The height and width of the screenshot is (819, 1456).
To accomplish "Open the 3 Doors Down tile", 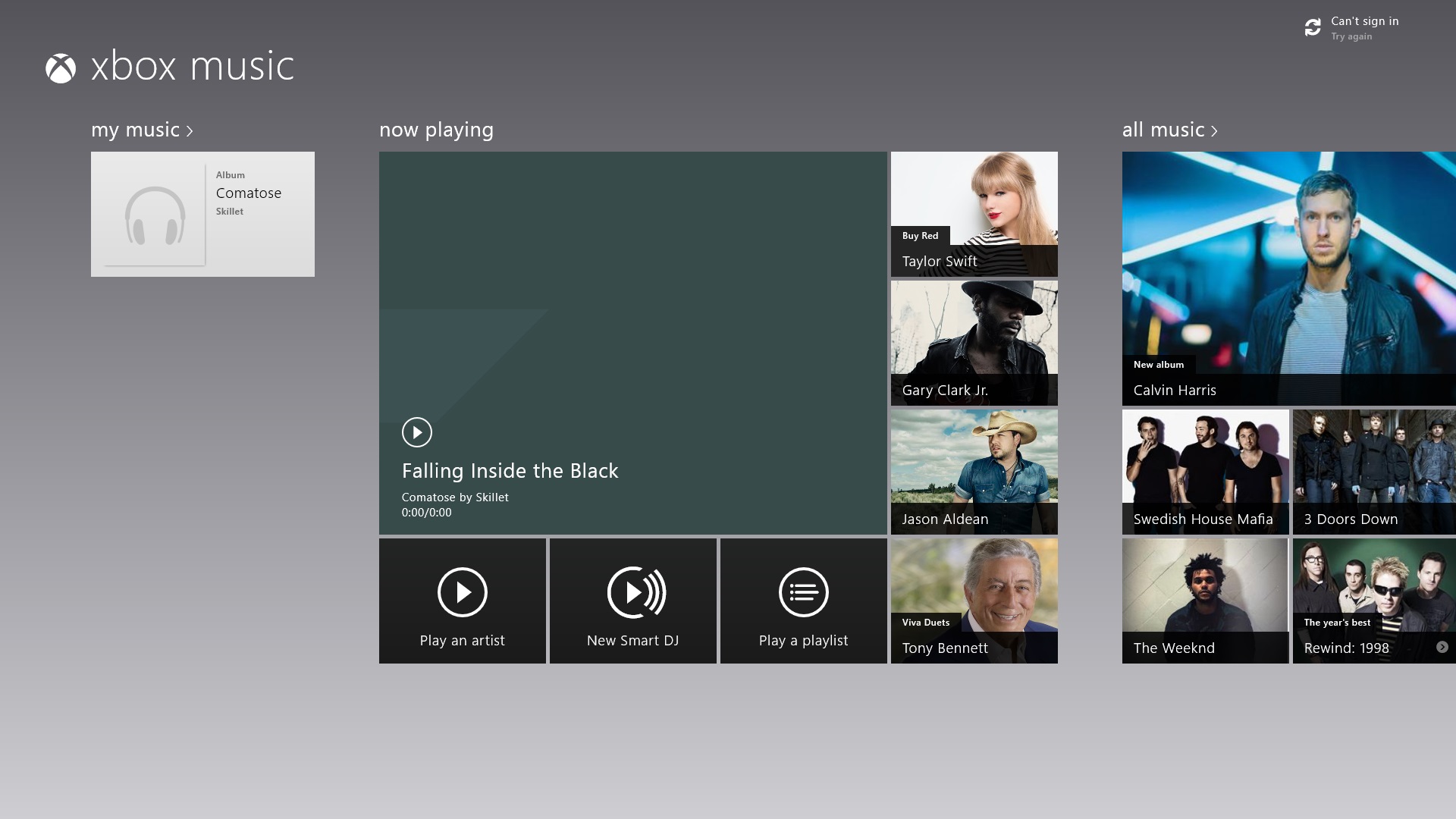I will click(1374, 472).
